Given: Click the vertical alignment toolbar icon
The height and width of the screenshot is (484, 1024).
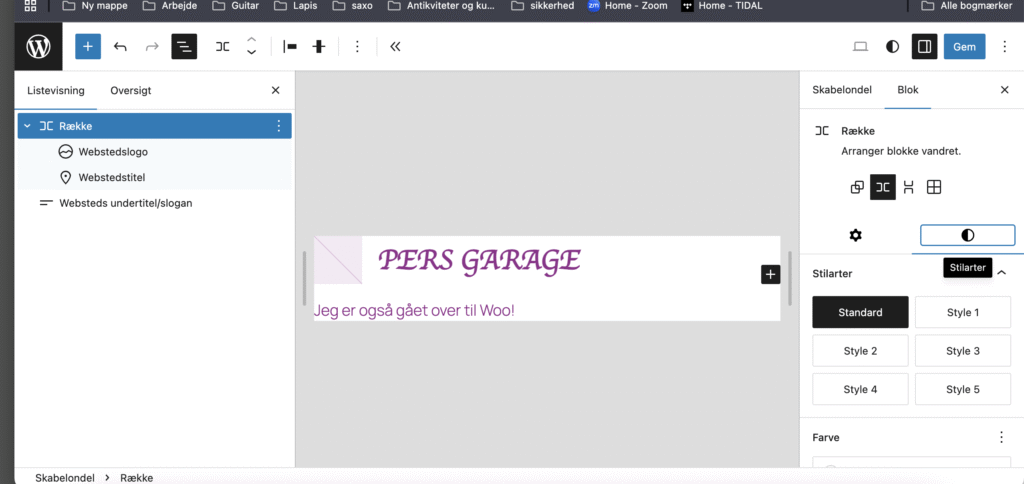Looking at the screenshot, I should coord(319,46).
